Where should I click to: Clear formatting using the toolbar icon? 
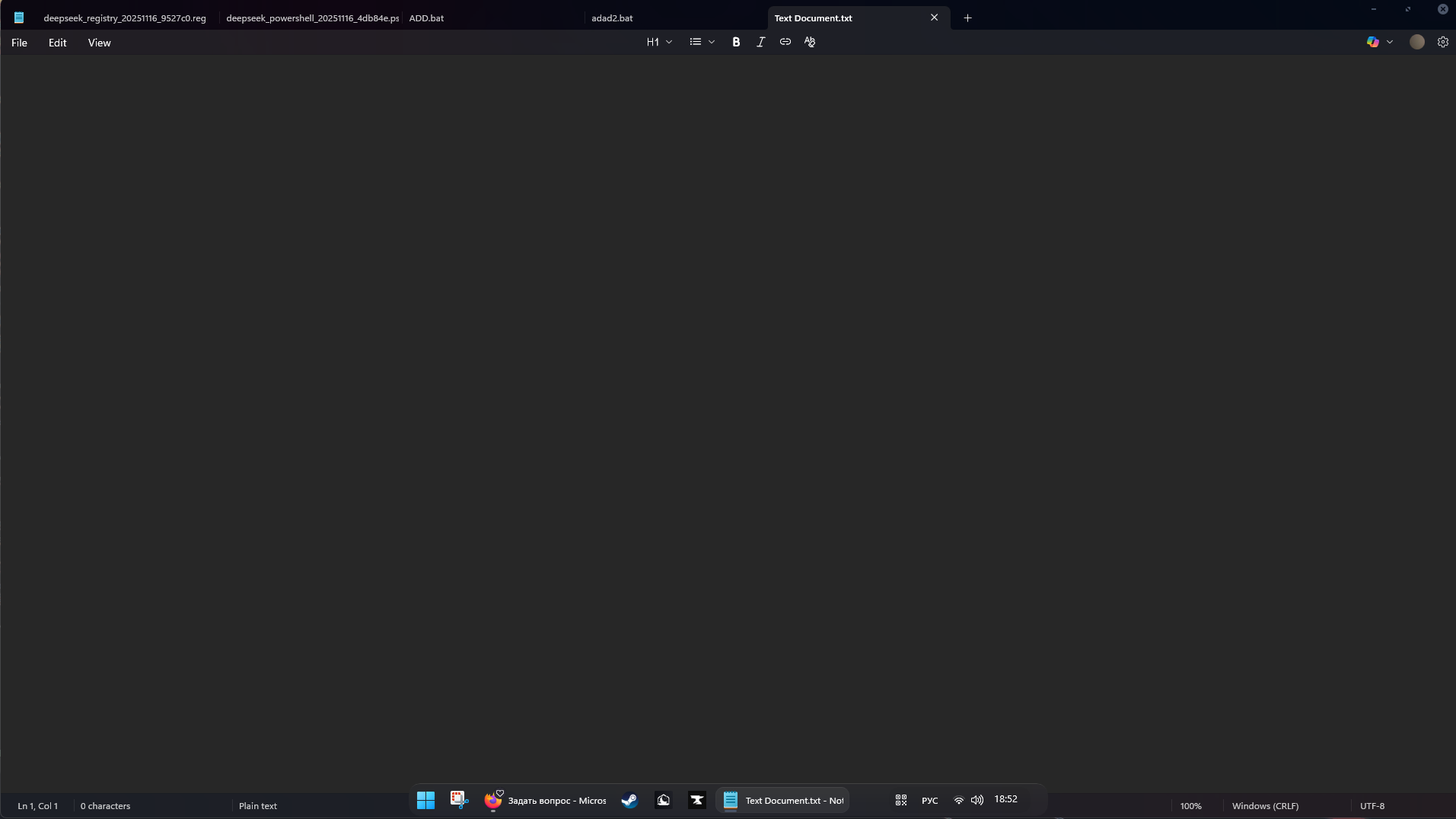(x=810, y=42)
